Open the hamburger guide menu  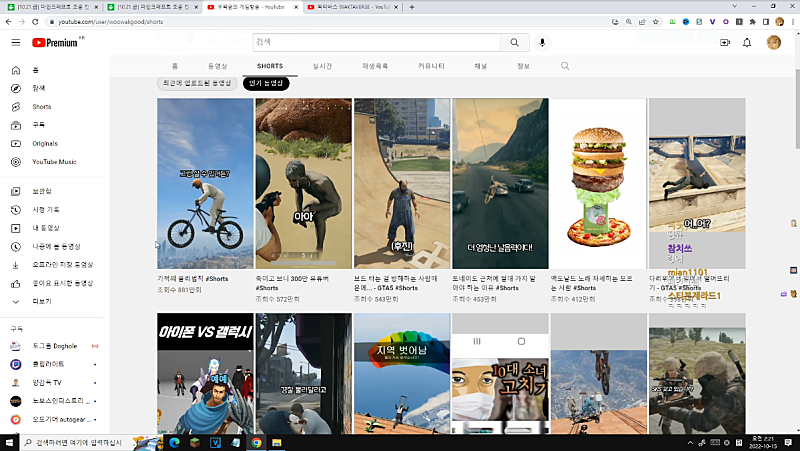pyautogui.click(x=16, y=42)
